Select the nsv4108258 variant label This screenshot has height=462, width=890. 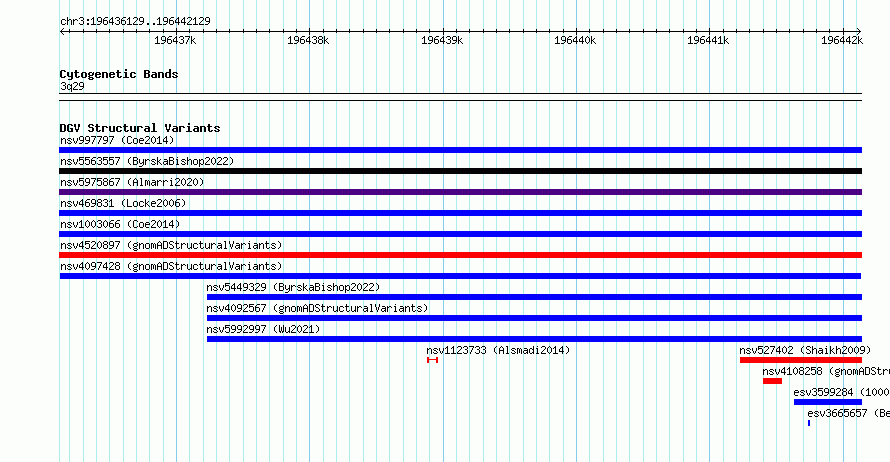(x=826, y=371)
